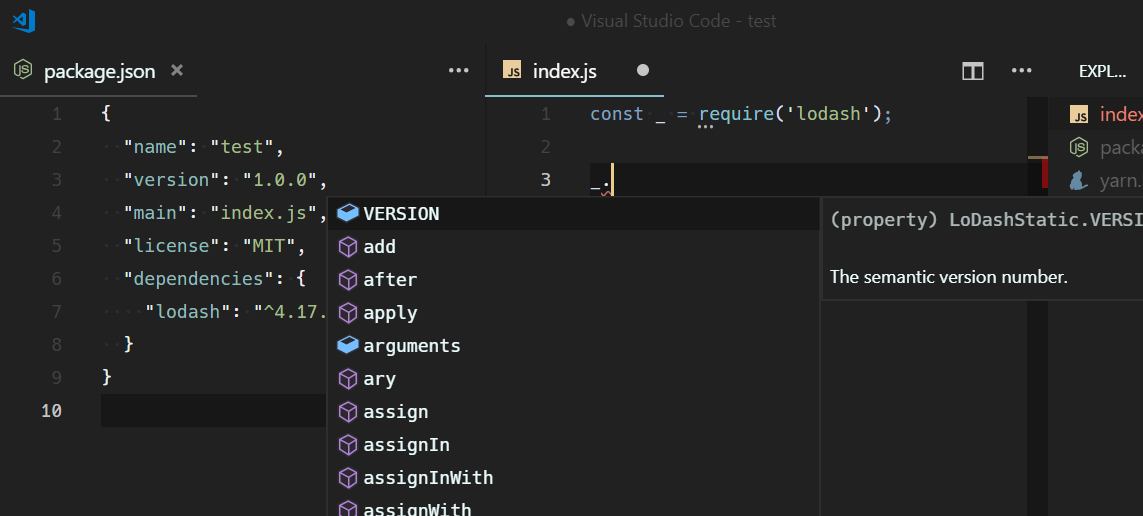
Task: Click the method cube icon beside assignIn
Action: point(348,445)
